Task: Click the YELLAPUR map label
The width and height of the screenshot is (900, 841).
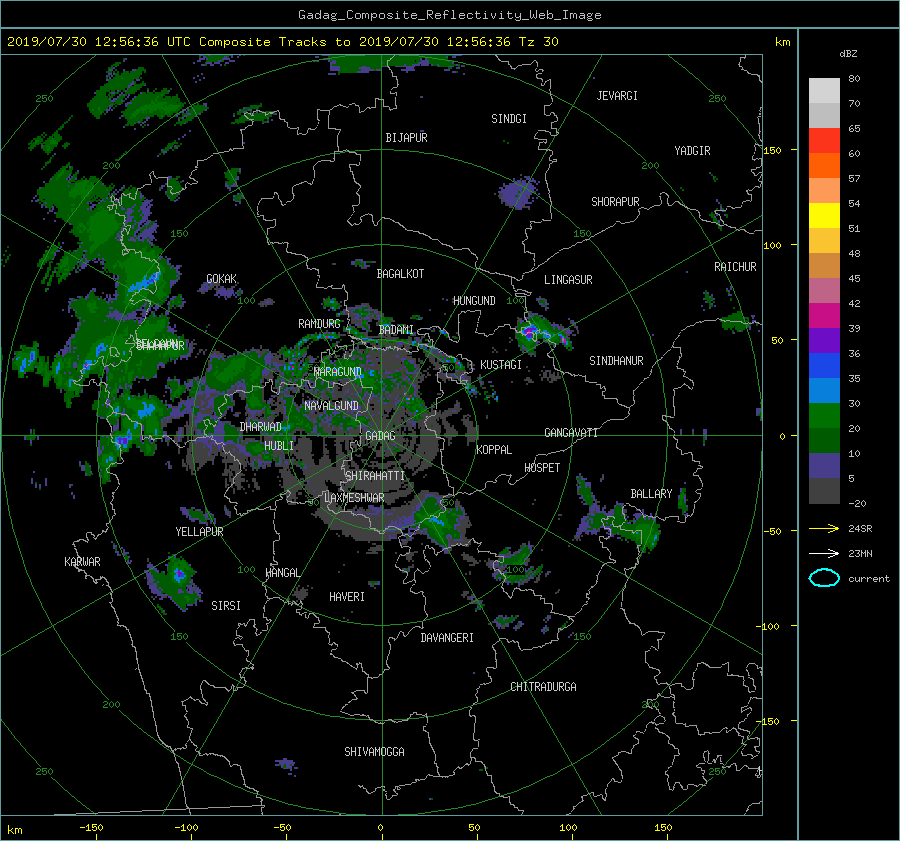Action: [x=199, y=532]
